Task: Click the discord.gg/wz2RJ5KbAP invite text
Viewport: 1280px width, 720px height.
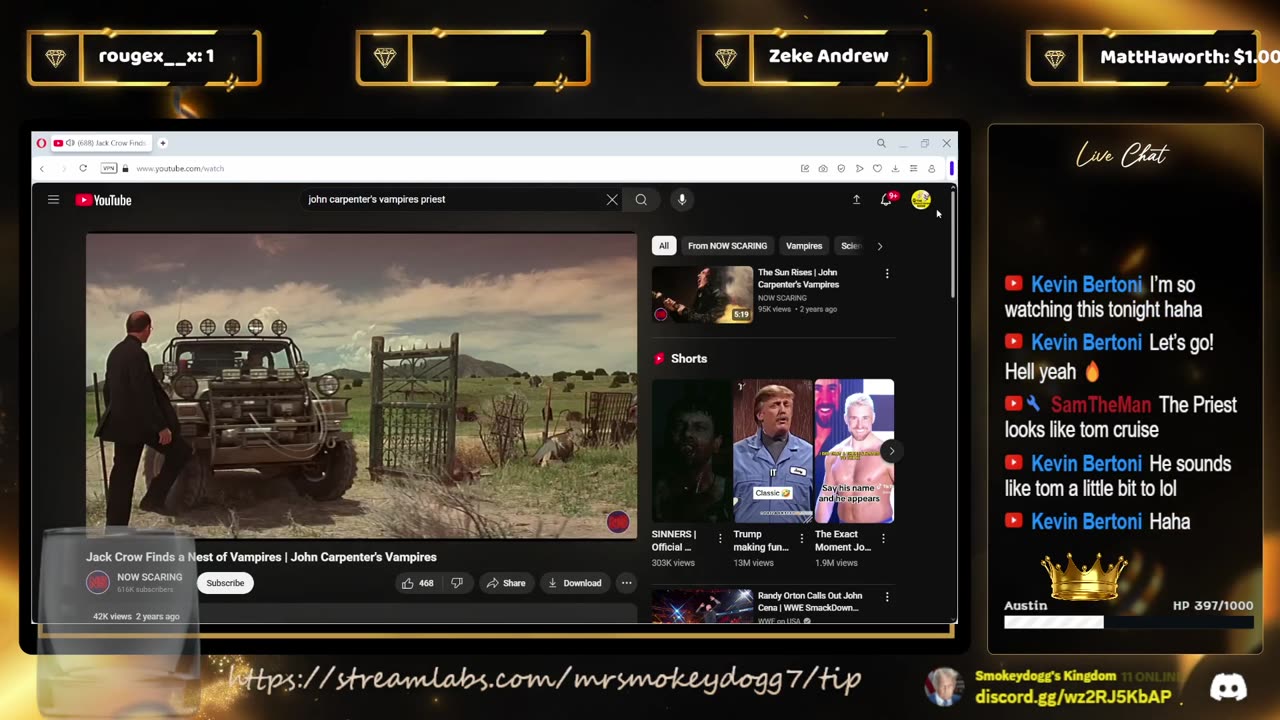Action: [x=1073, y=697]
